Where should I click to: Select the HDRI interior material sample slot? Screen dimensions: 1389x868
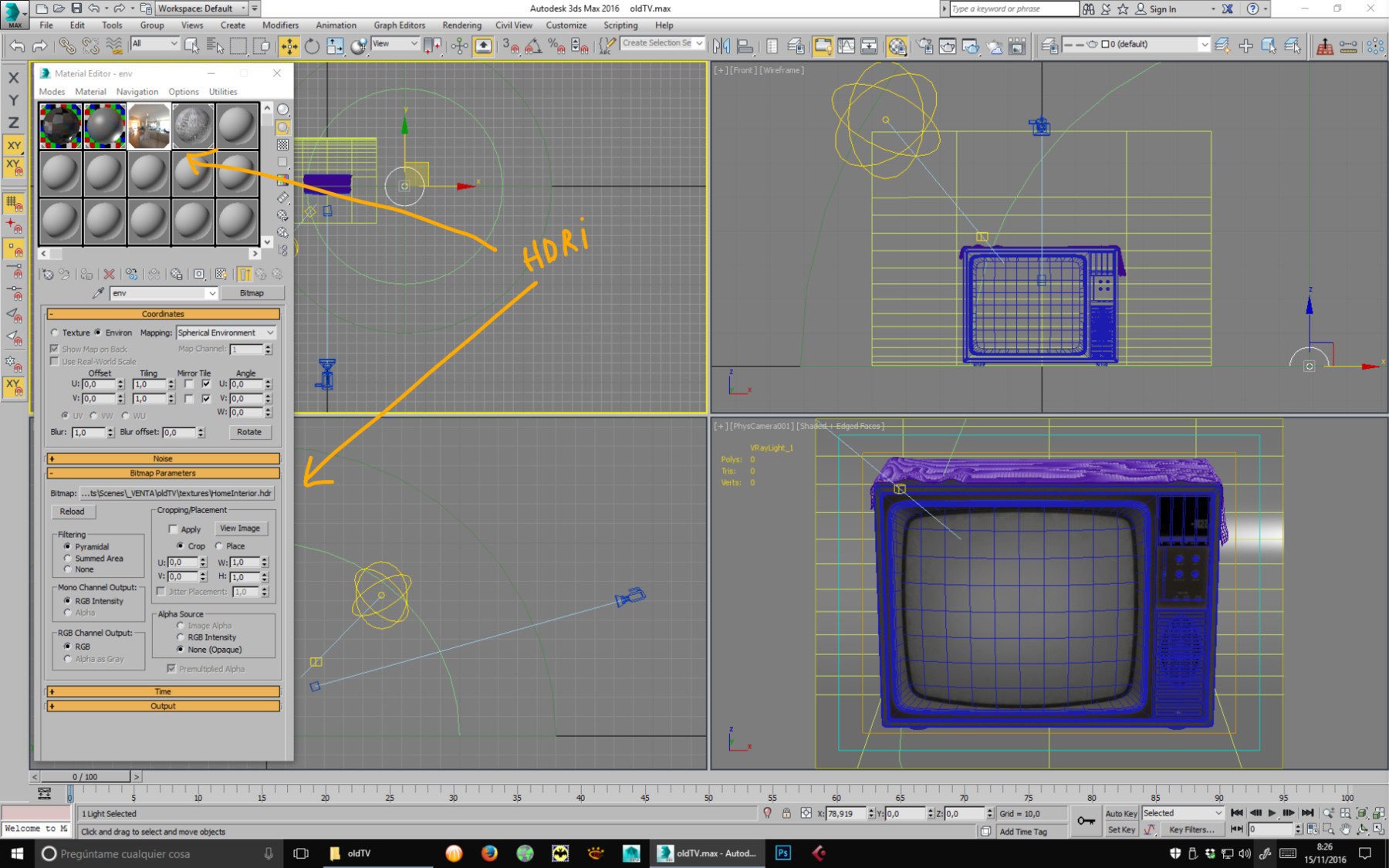pyautogui.click(x=148, y=125)
